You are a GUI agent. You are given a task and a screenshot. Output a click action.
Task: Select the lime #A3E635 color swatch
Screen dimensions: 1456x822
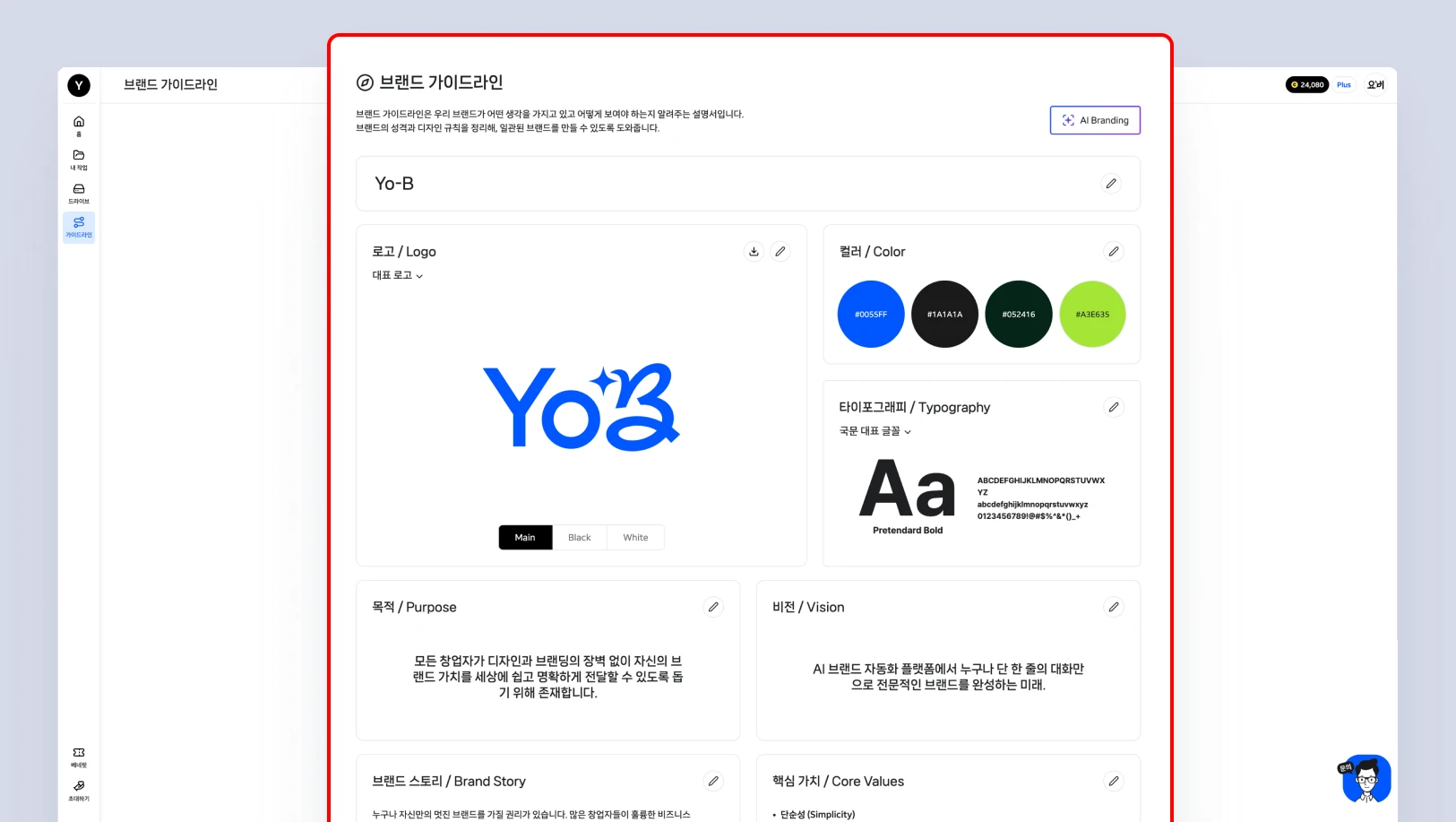pyautogui.click(x=1092, y=315)
